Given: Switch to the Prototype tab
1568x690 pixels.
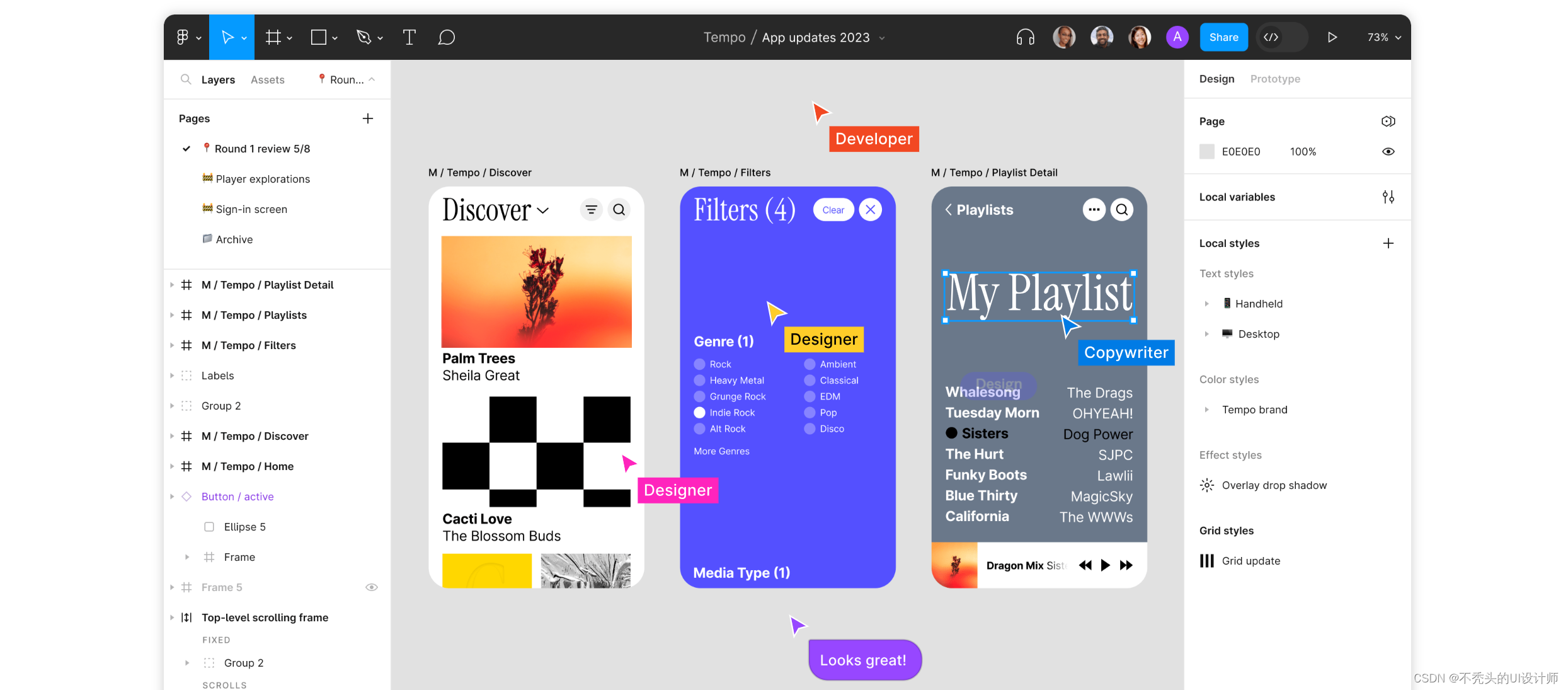Looking at the screenshot, I should click(1275, 79).
